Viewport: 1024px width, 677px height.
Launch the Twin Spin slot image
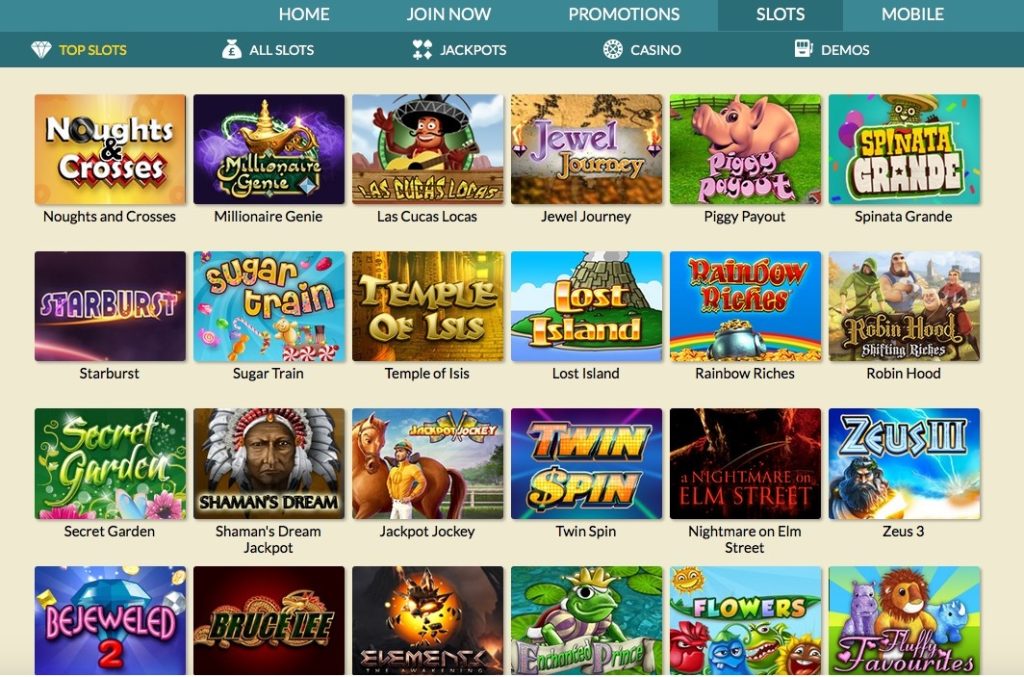coord(586,464)
